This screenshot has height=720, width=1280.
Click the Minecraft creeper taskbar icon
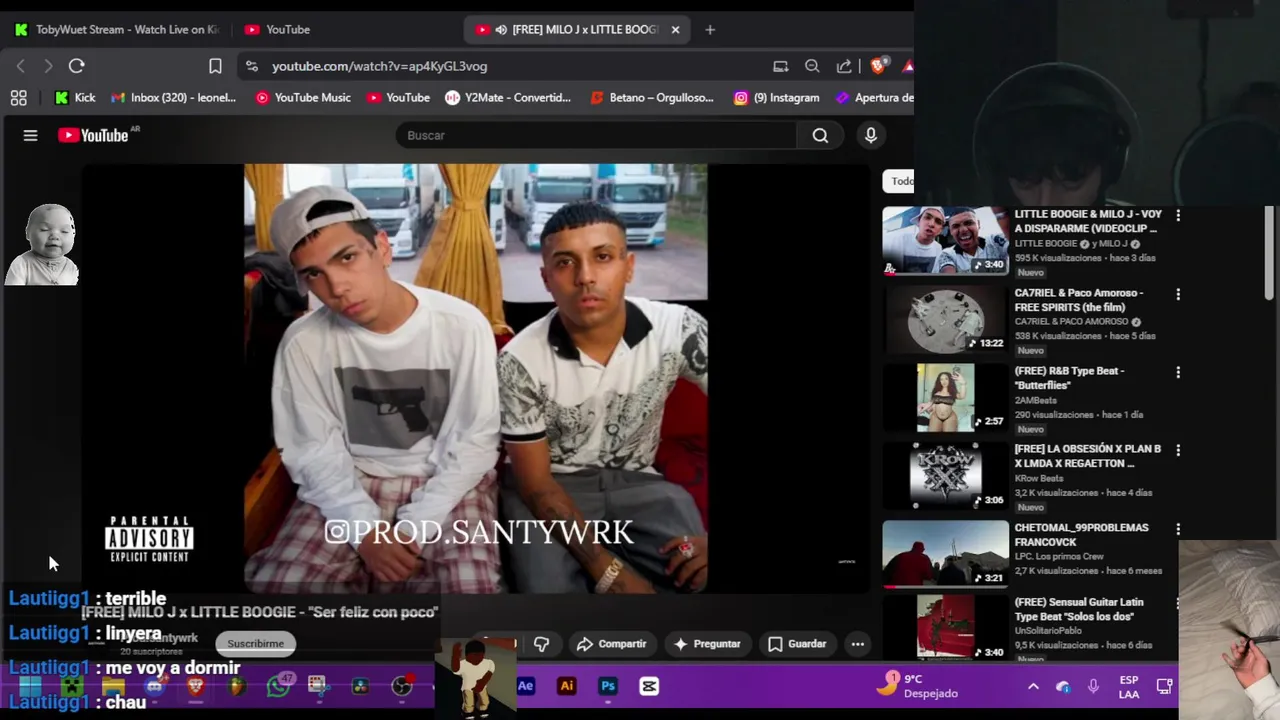coord(72,686)
